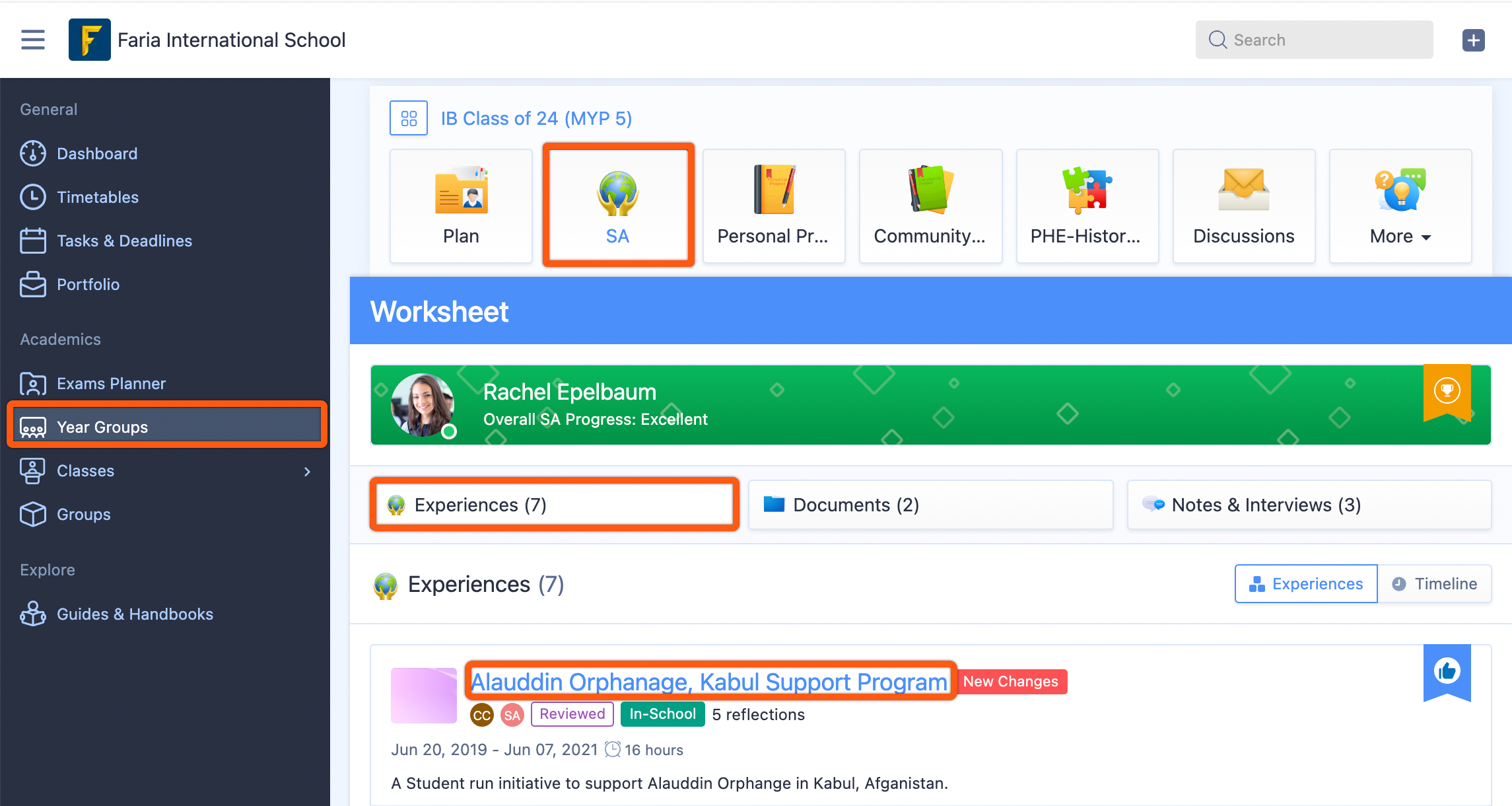Click the Dashboard gauge icon

click(x=33, y=153)
